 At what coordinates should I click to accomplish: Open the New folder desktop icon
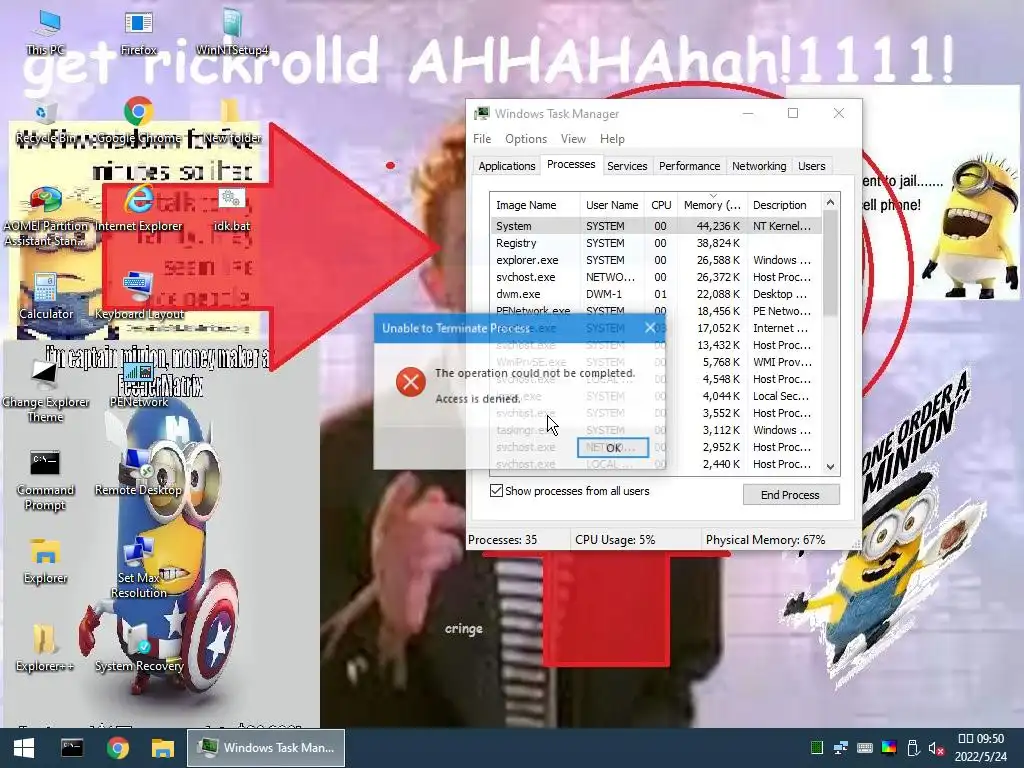click(x=232, y=122)
